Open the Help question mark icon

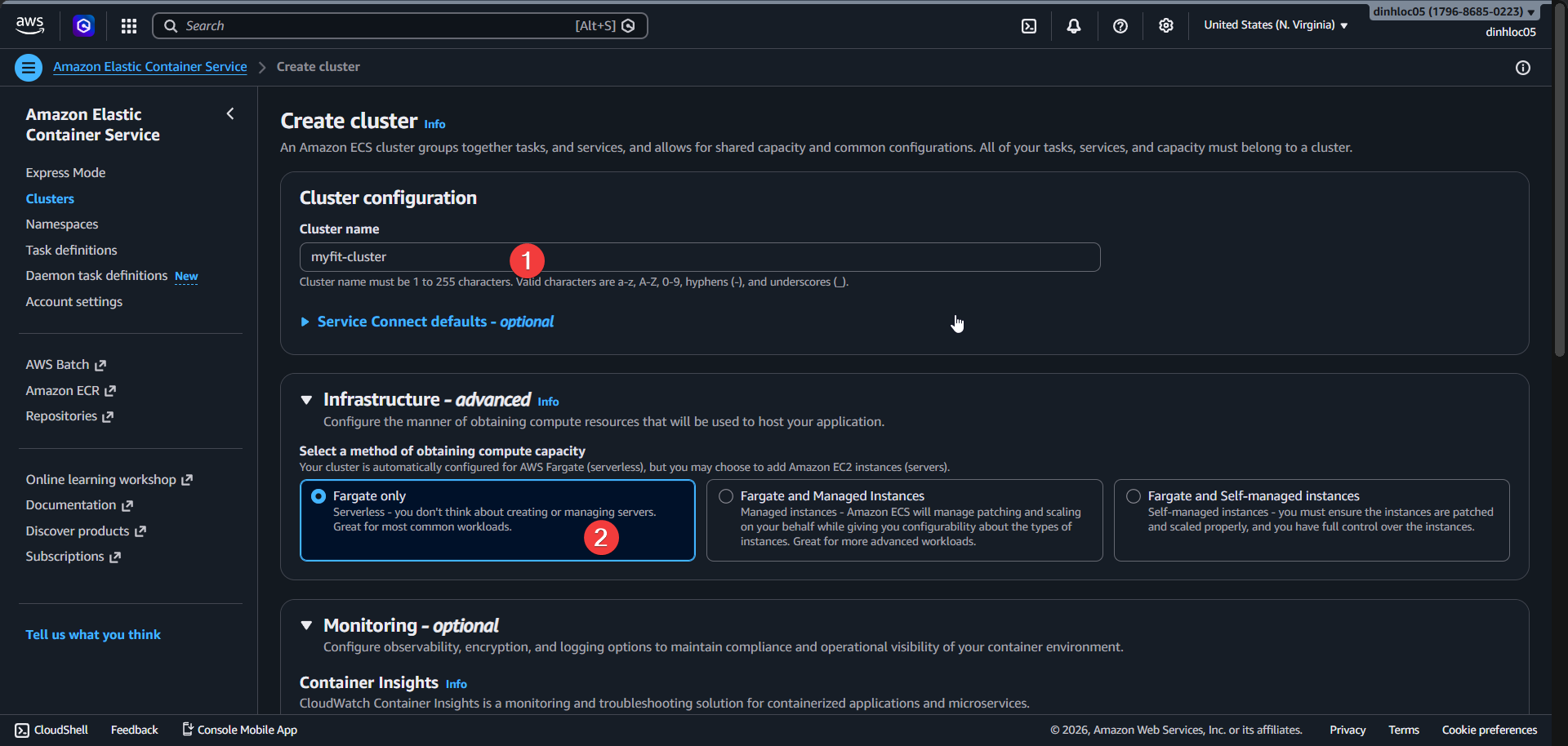pos(1120,25)
